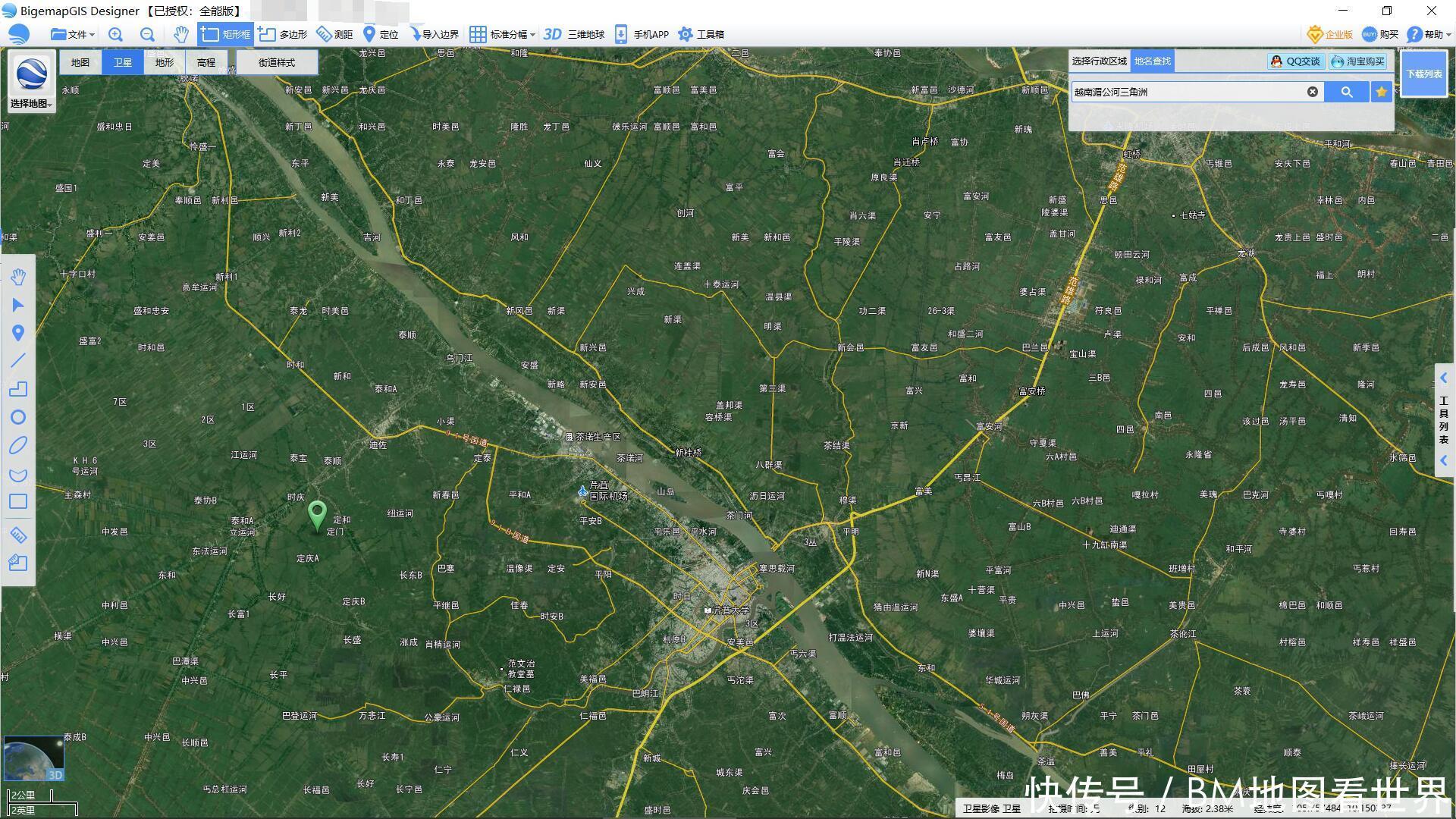Activate the 矩形框 rectangle selection tool
This screenshot has height=819, width=1456.
coord(225,34)
